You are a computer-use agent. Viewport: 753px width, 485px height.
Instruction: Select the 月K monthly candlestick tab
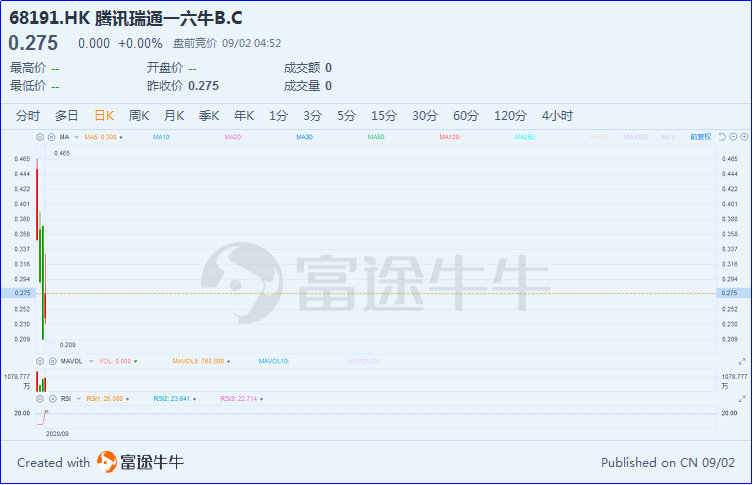pos(174,116)
